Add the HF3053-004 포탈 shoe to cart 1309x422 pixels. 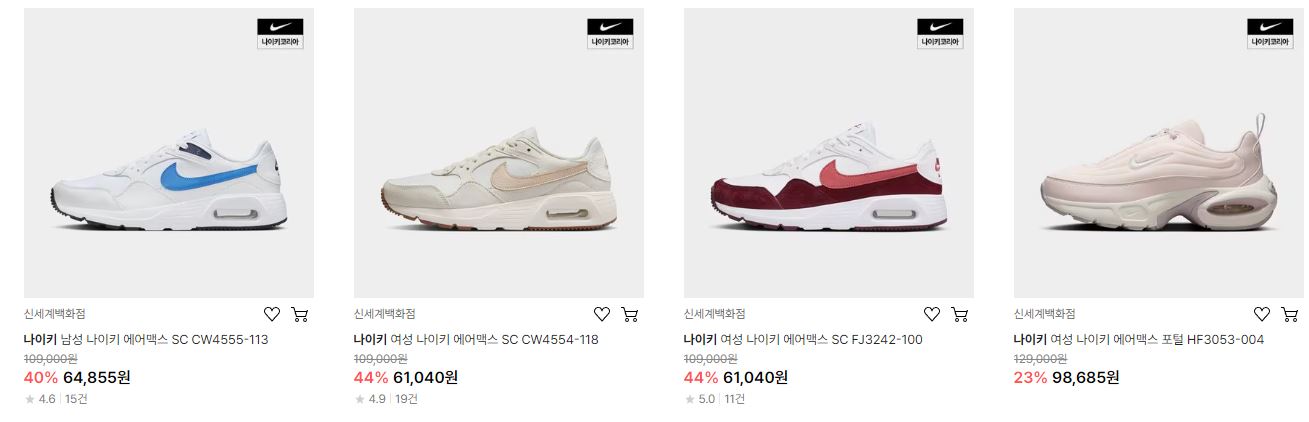1289,314
